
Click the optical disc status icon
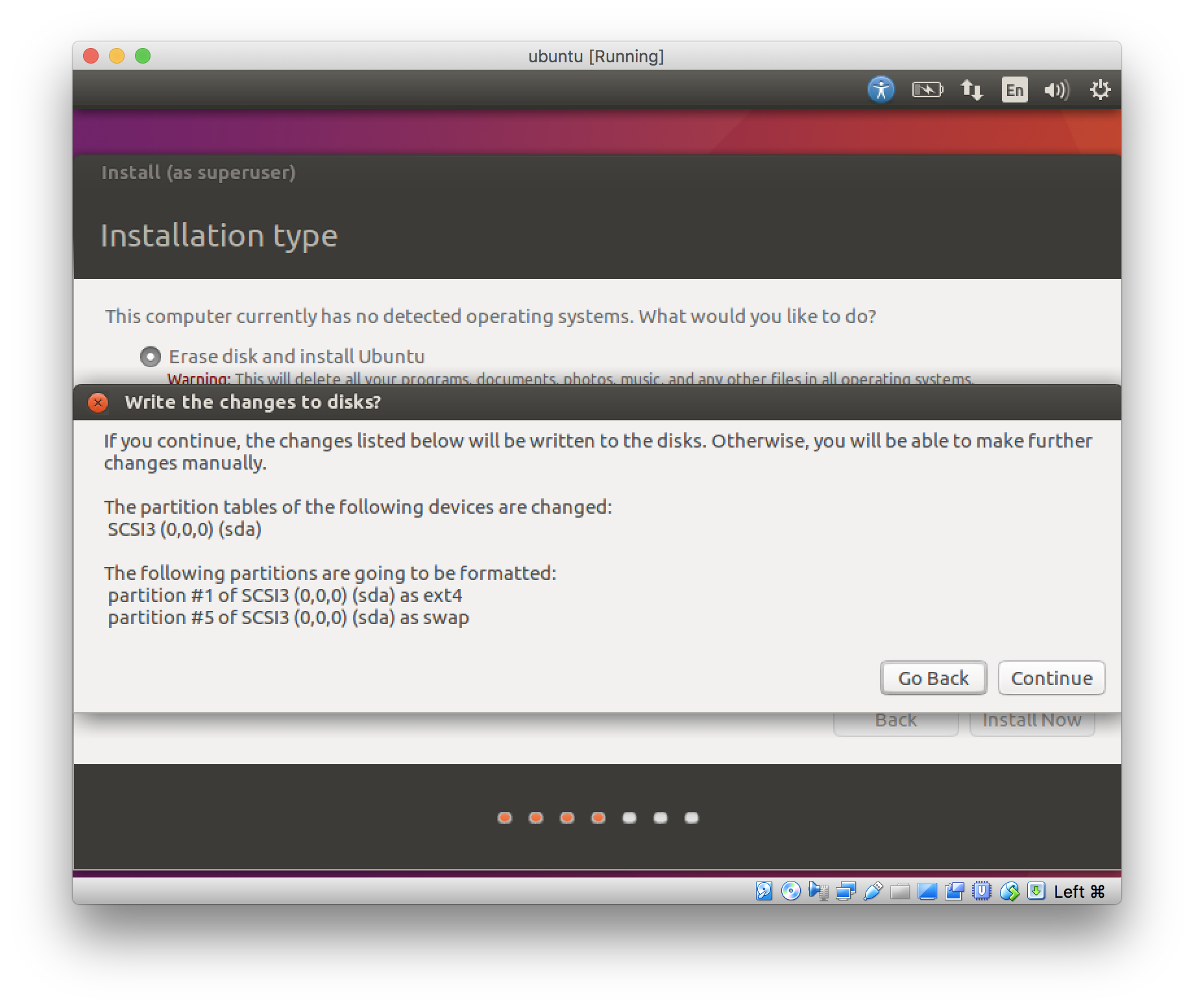[x=791, y=891]
